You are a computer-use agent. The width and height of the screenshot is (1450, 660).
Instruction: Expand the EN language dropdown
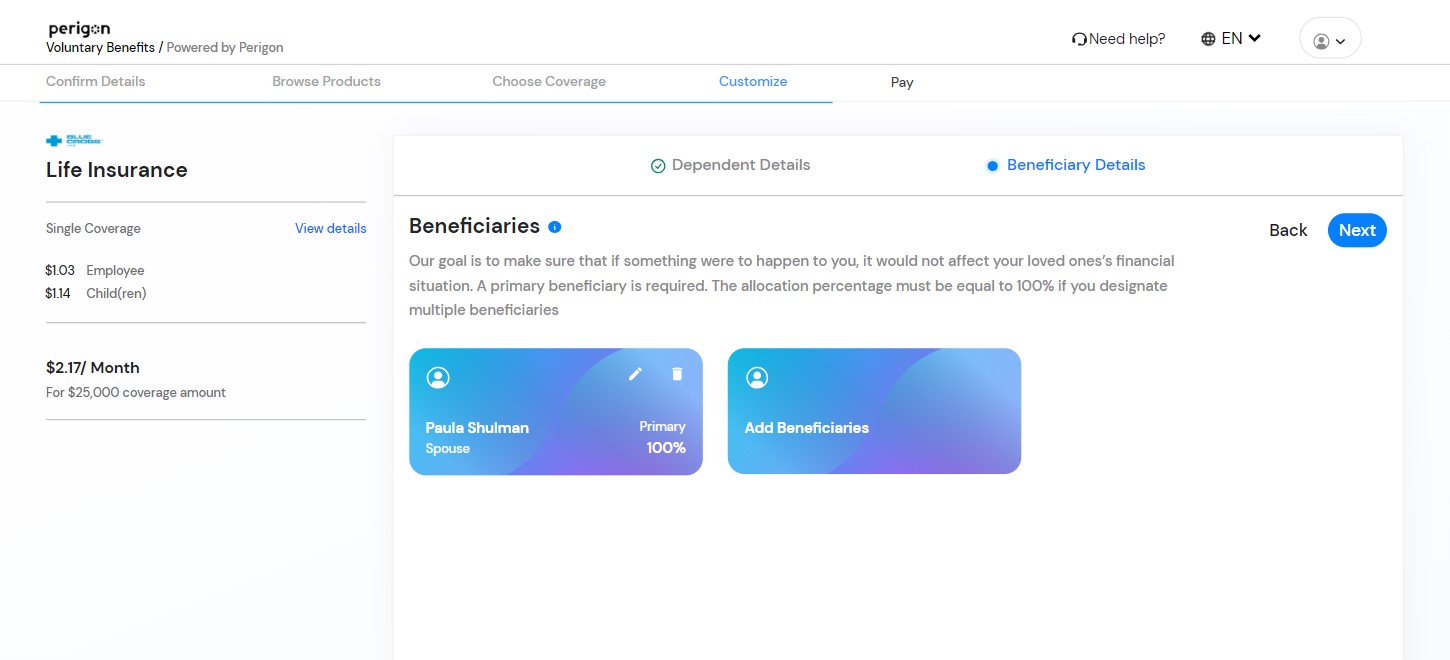tap(1231, 39)
